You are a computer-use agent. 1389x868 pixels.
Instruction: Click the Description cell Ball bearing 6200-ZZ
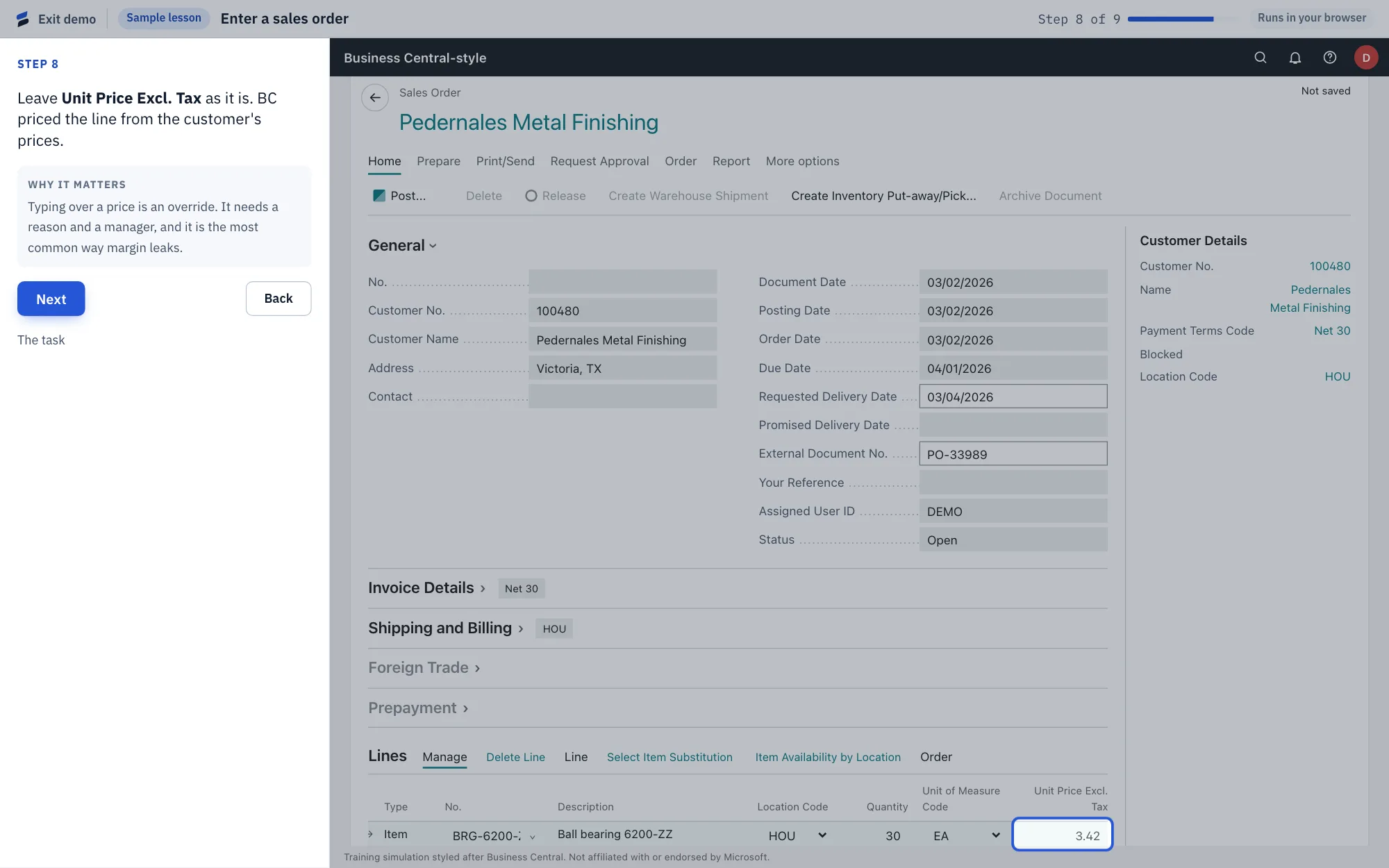[x=615, y=834]
